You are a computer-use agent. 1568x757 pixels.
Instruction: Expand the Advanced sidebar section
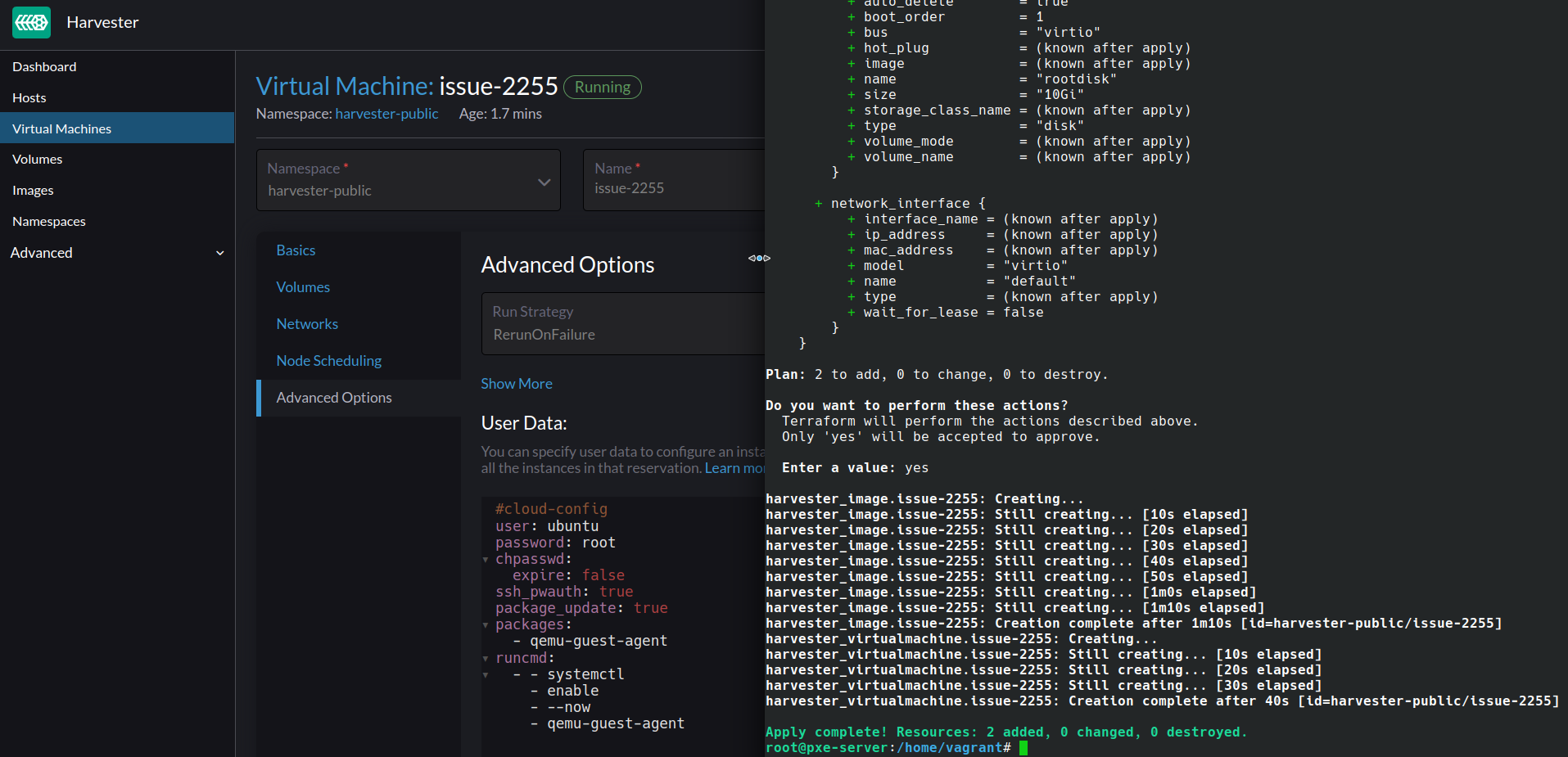(x=117, y=253)
